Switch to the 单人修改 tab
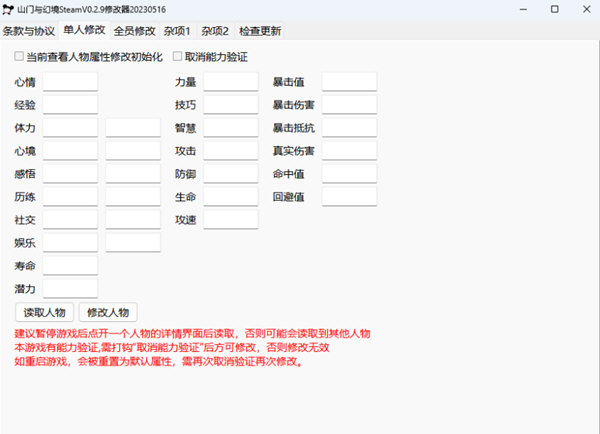This screenshot has width=600, height=434. (x=84, y=30)
